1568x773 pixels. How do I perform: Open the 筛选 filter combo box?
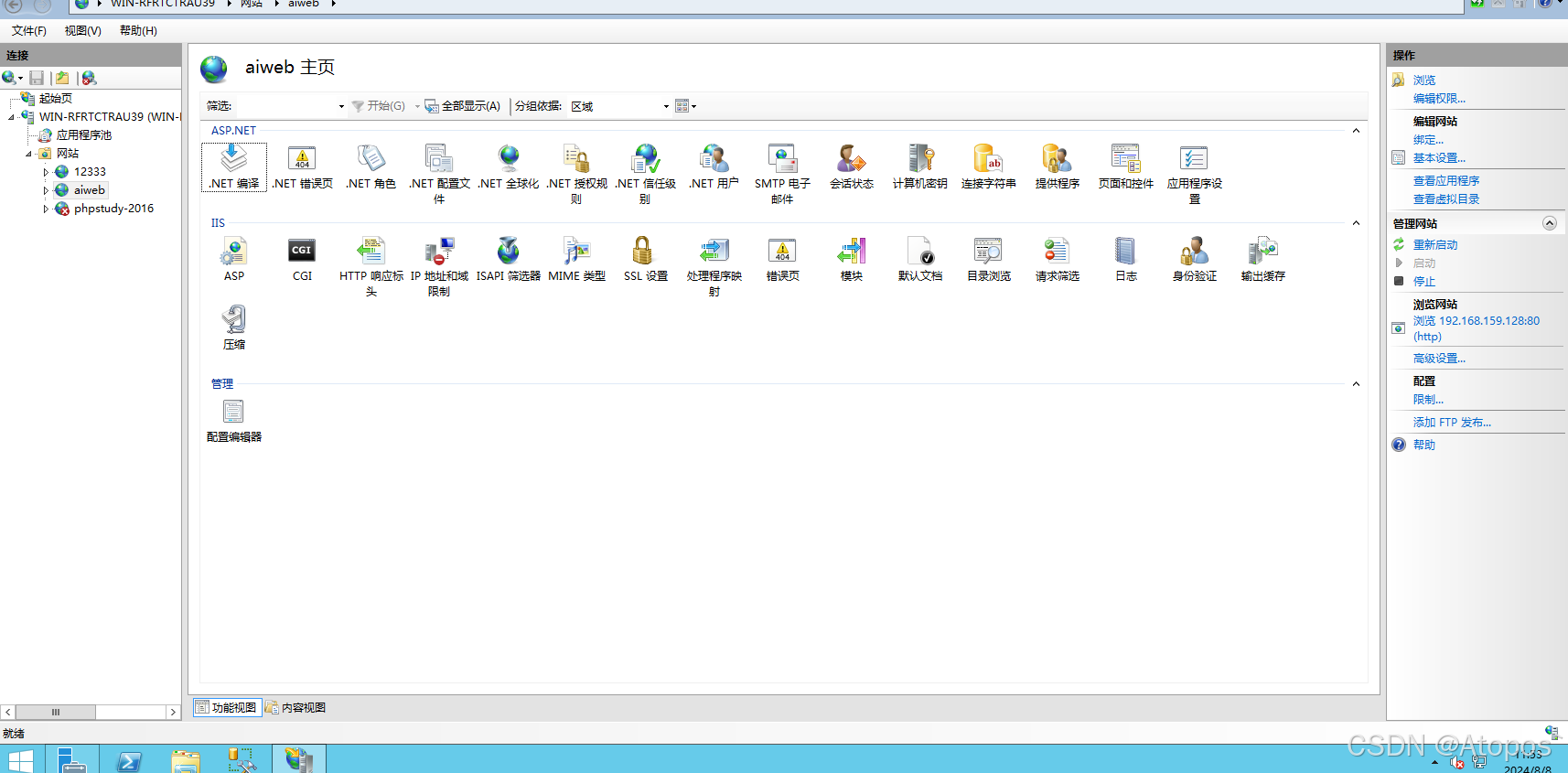(x=292, y=106)
